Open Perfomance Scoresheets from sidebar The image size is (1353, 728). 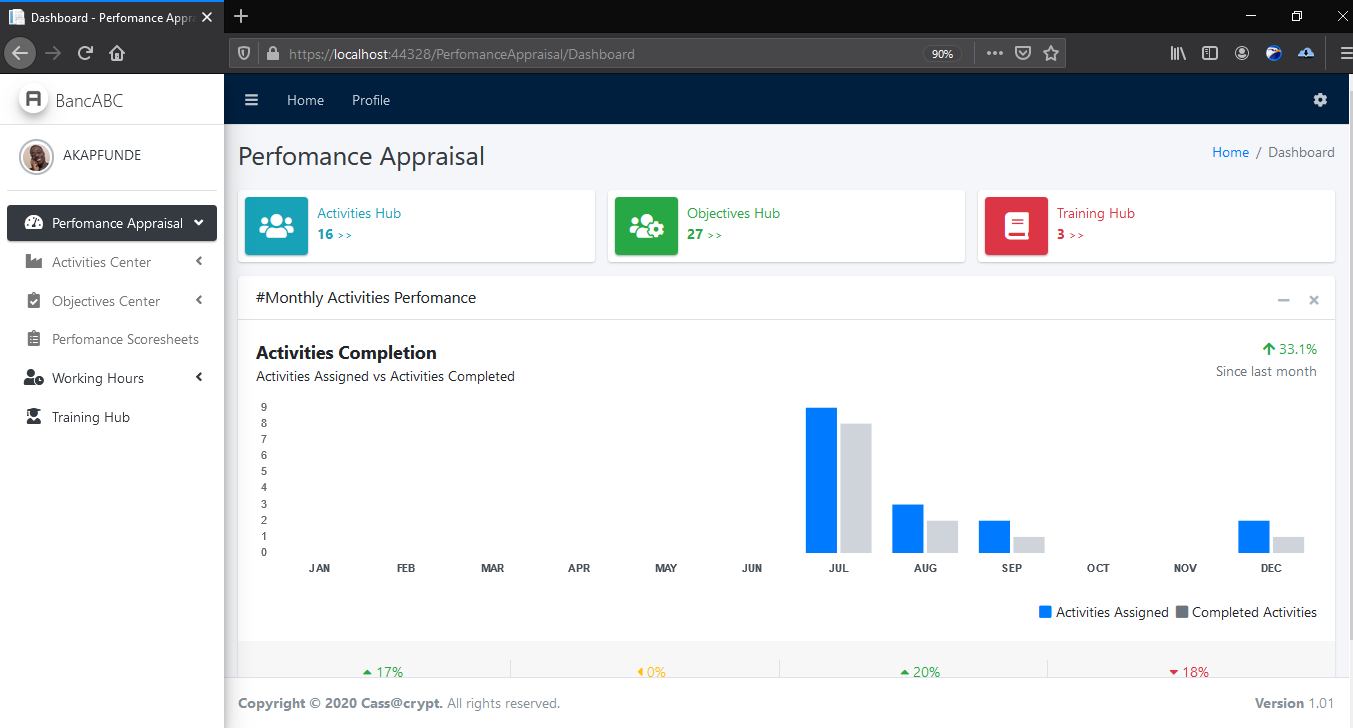click(125, 339)
